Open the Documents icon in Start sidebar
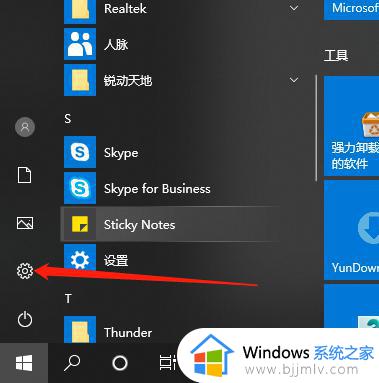Viewport: 379px width, 383px height. click(x=24, y=175)
